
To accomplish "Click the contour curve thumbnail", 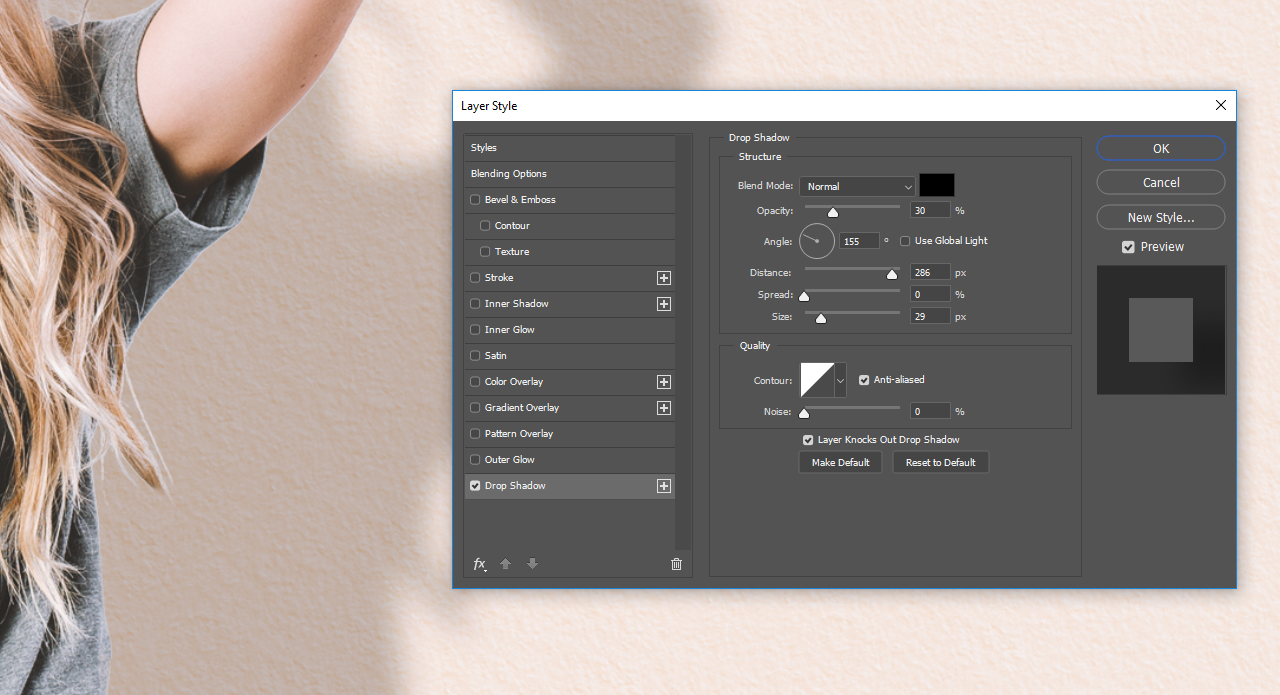I will pos(817,380).
